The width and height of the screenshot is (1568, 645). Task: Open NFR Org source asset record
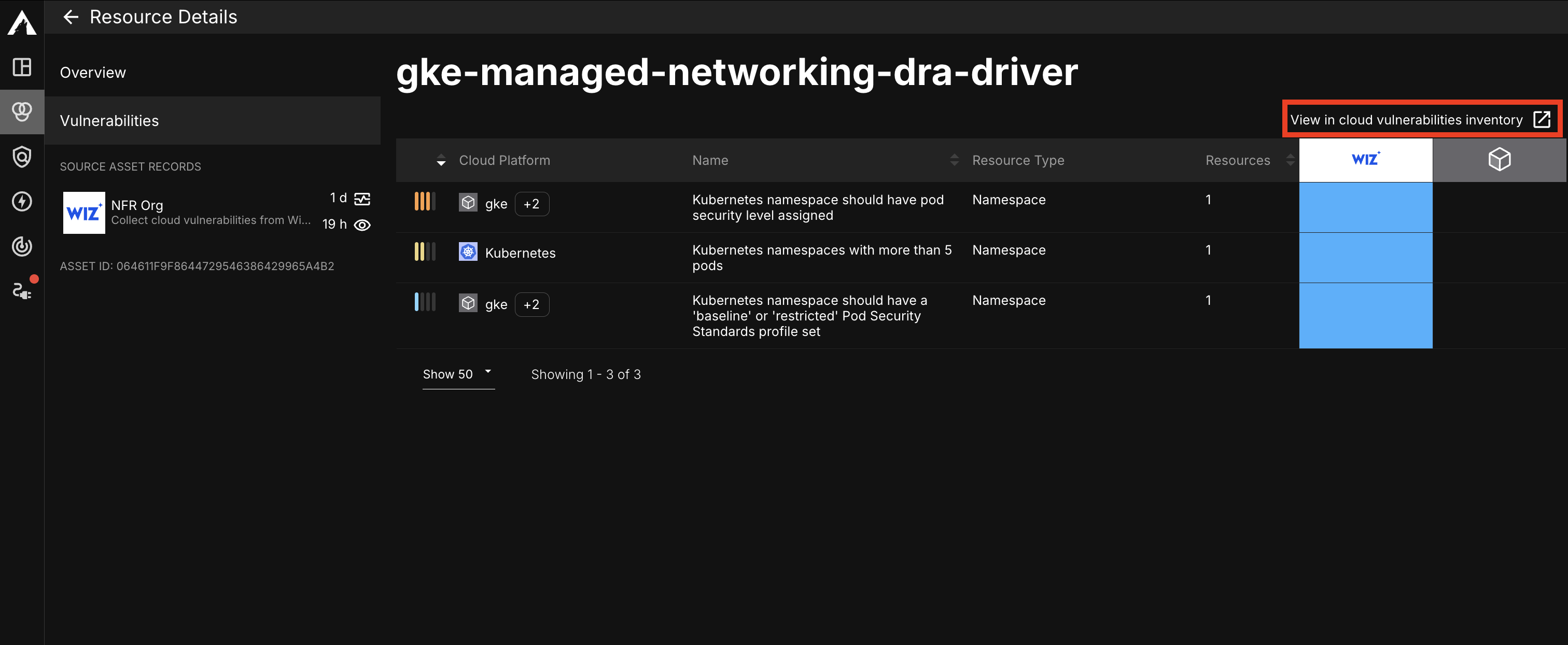[x=217, y=213]
